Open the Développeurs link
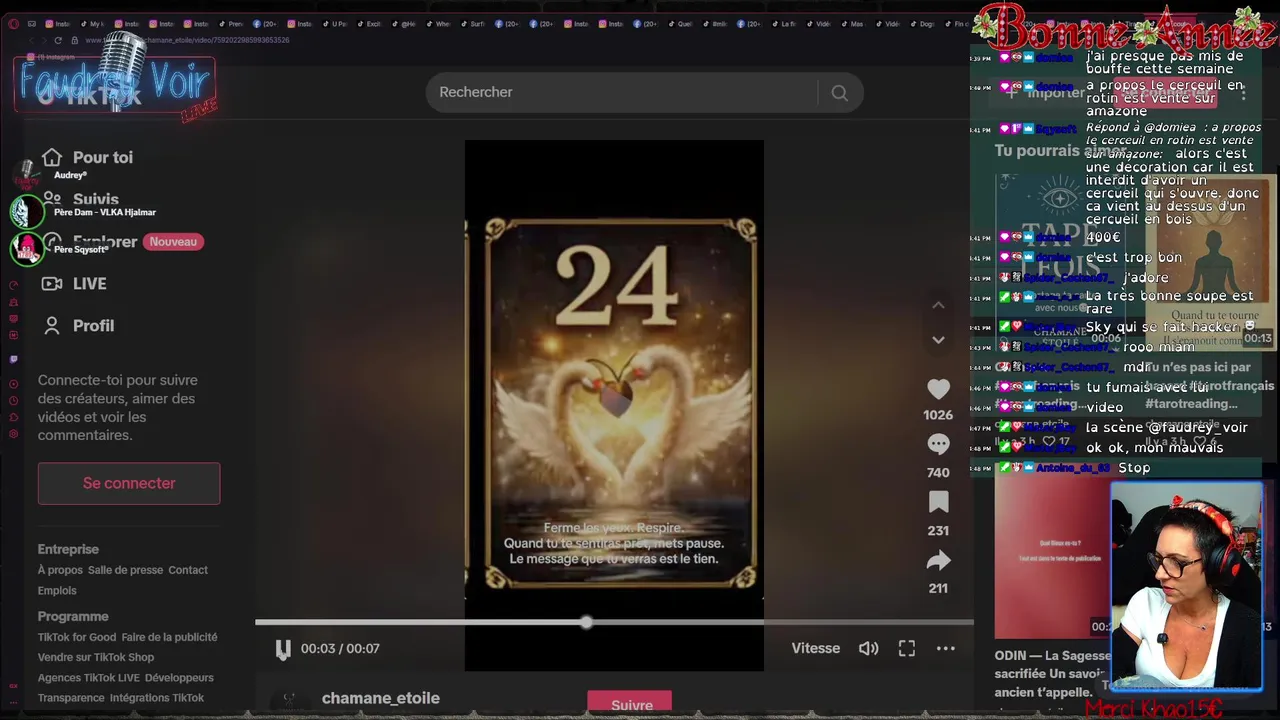1280x720 pixels. [179, 678]
